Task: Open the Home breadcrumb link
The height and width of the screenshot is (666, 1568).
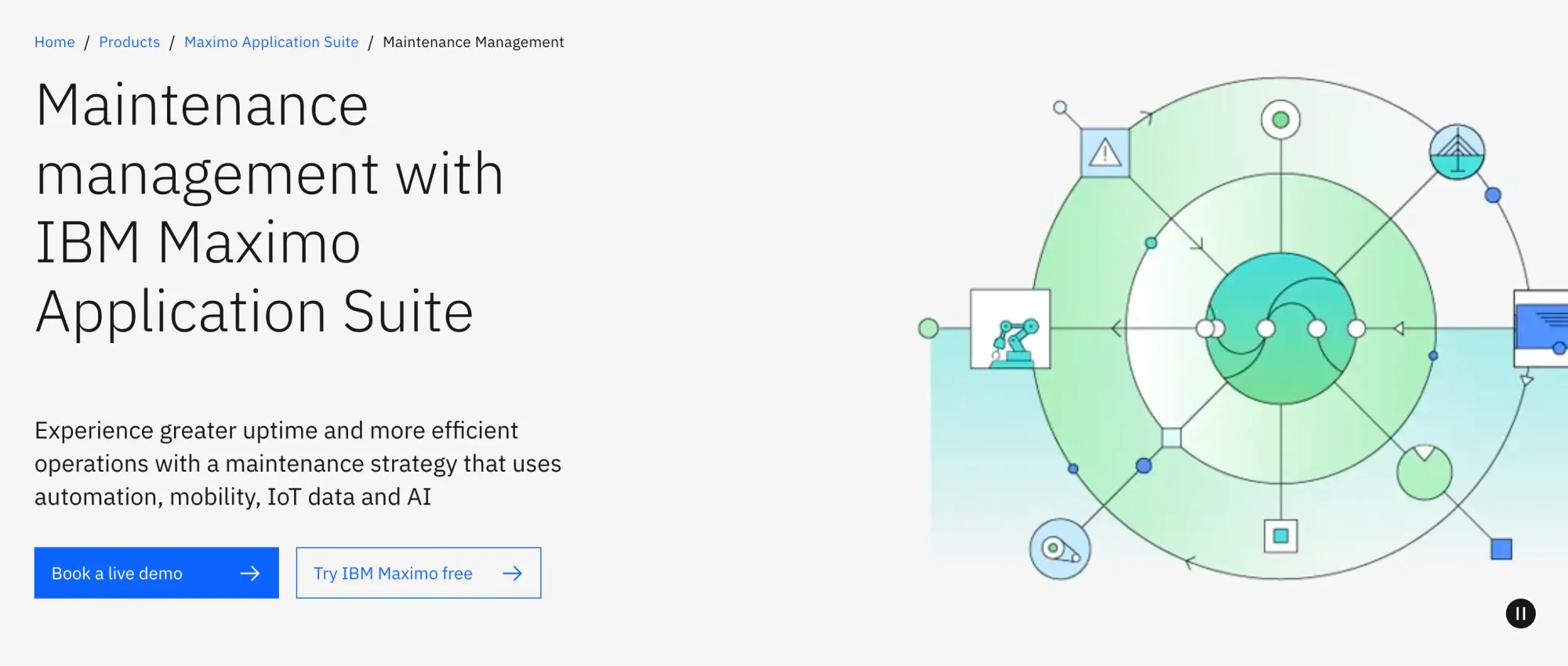Action: coord(54,42)
